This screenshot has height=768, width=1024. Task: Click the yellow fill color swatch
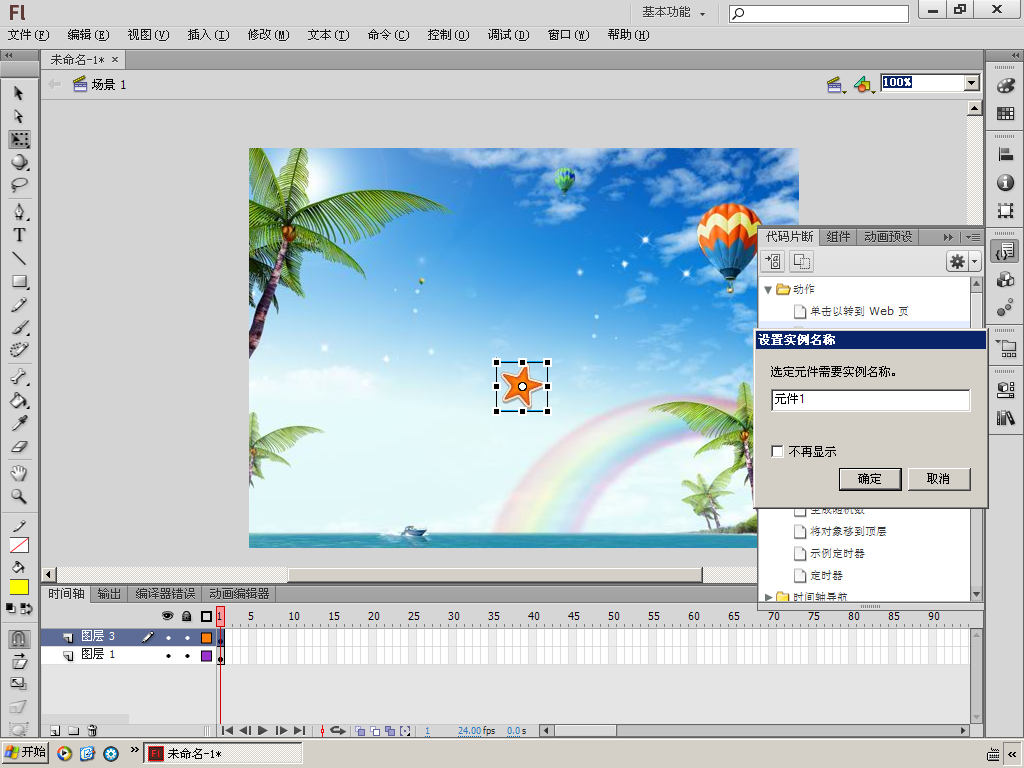tap(19, 587)
